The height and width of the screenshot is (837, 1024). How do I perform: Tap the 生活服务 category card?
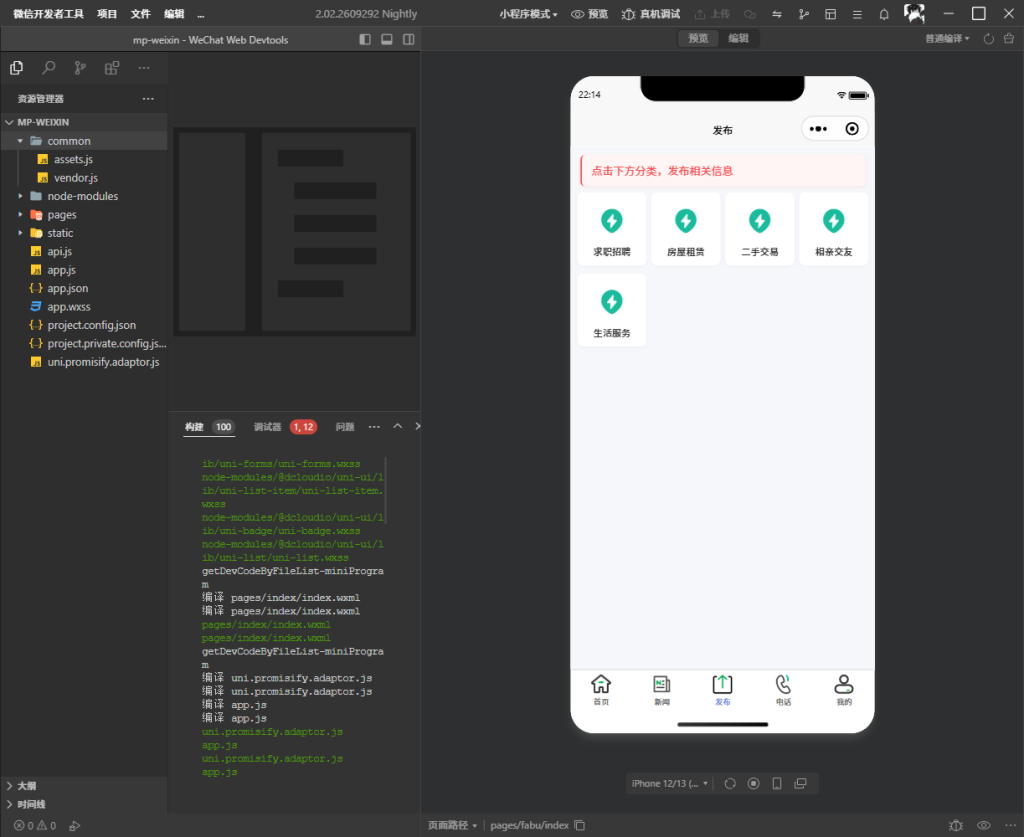[612, 310]
